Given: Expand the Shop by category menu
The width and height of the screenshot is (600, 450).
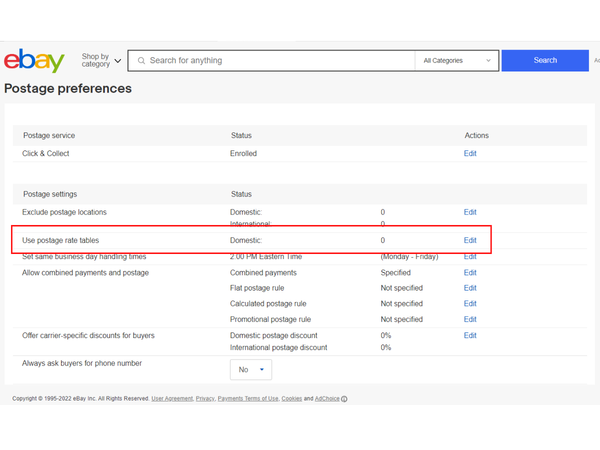Looking at the screenshot, I should point(101,60).
